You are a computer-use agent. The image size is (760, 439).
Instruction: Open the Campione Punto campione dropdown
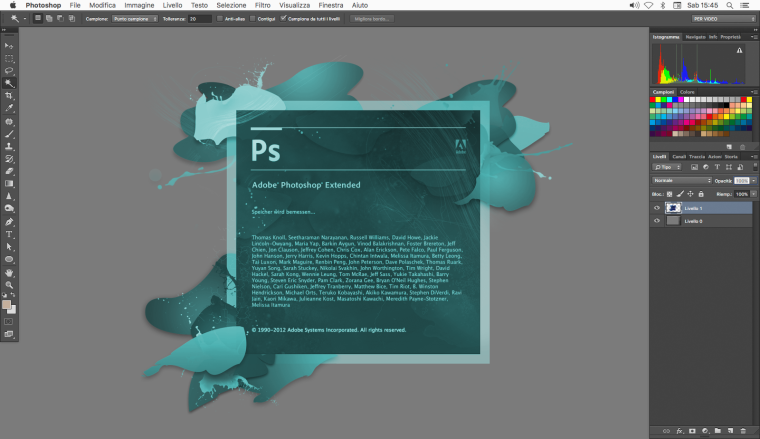[135, 18]
